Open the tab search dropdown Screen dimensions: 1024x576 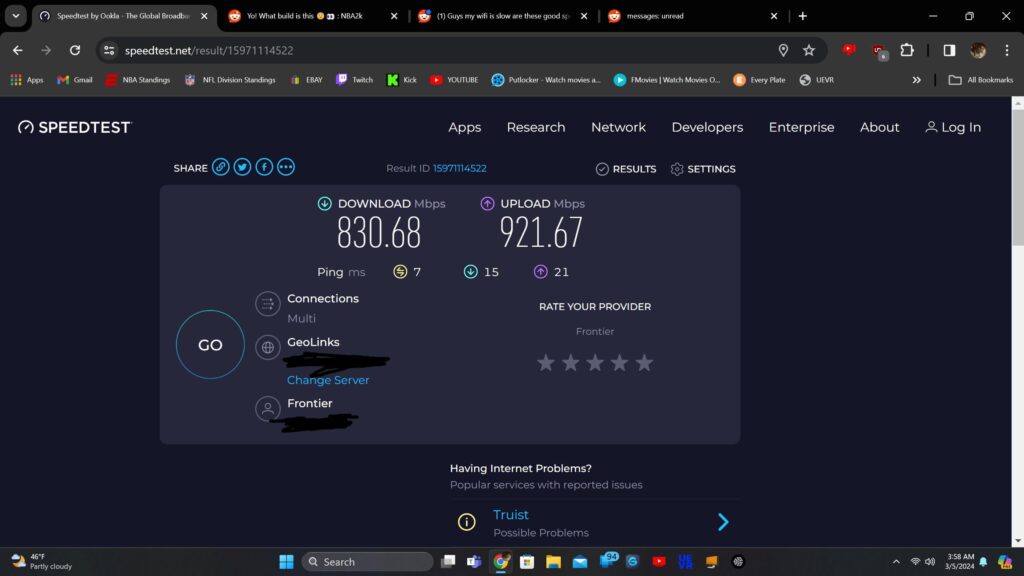point(16,16)
